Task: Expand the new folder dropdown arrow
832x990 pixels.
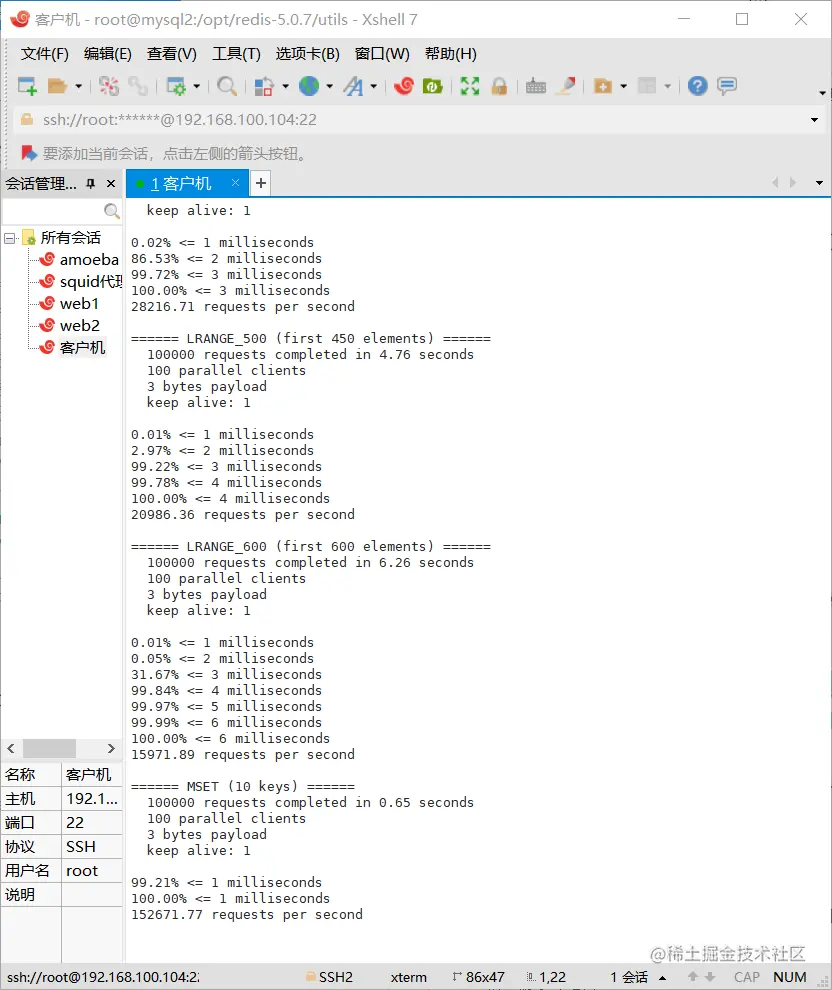Action: (x=623, y=86)
